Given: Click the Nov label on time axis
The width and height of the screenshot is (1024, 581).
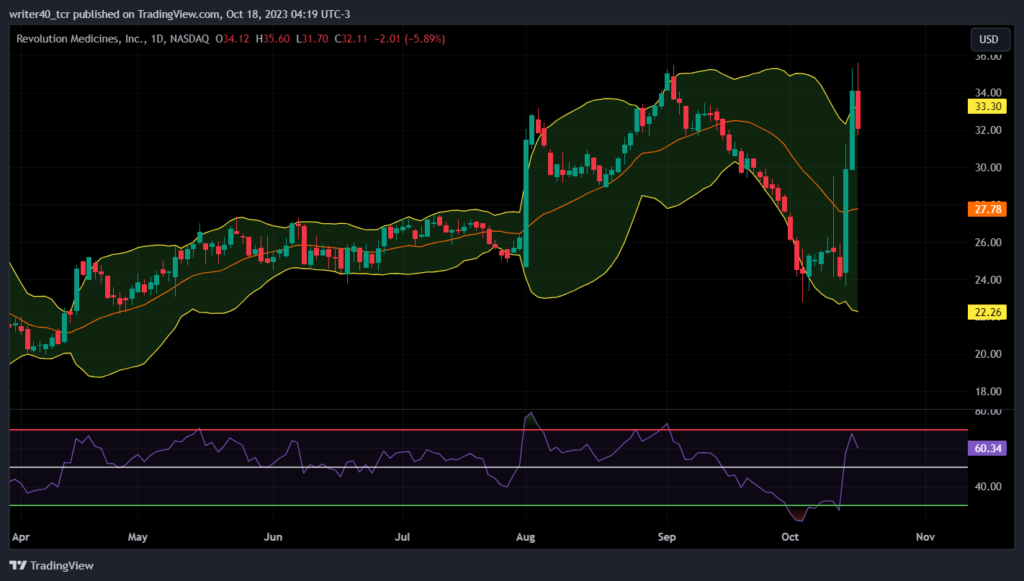Looking at the screenshot, I should pos(925,537).
